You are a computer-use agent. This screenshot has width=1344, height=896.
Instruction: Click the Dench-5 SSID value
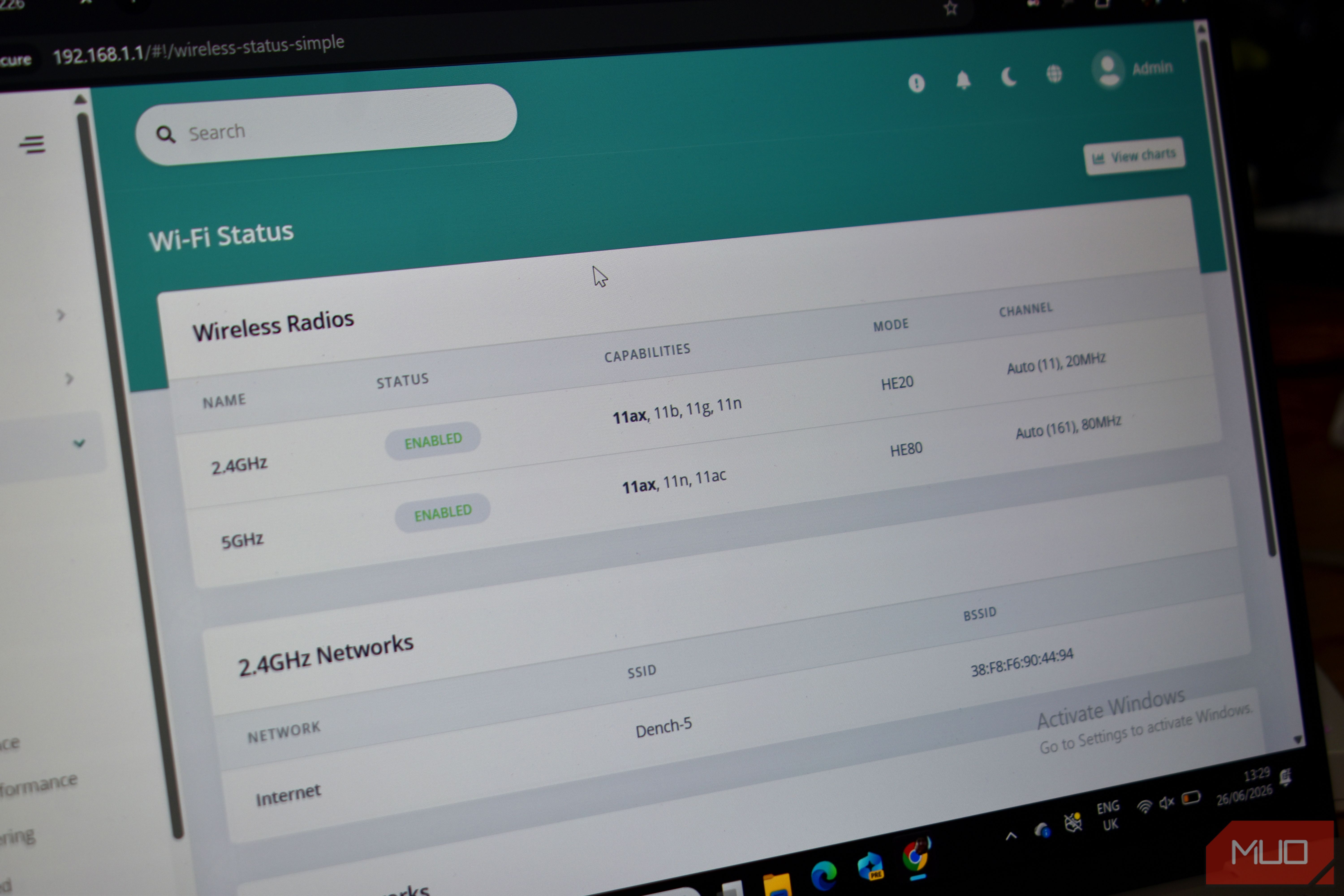[x=663, y=727]
